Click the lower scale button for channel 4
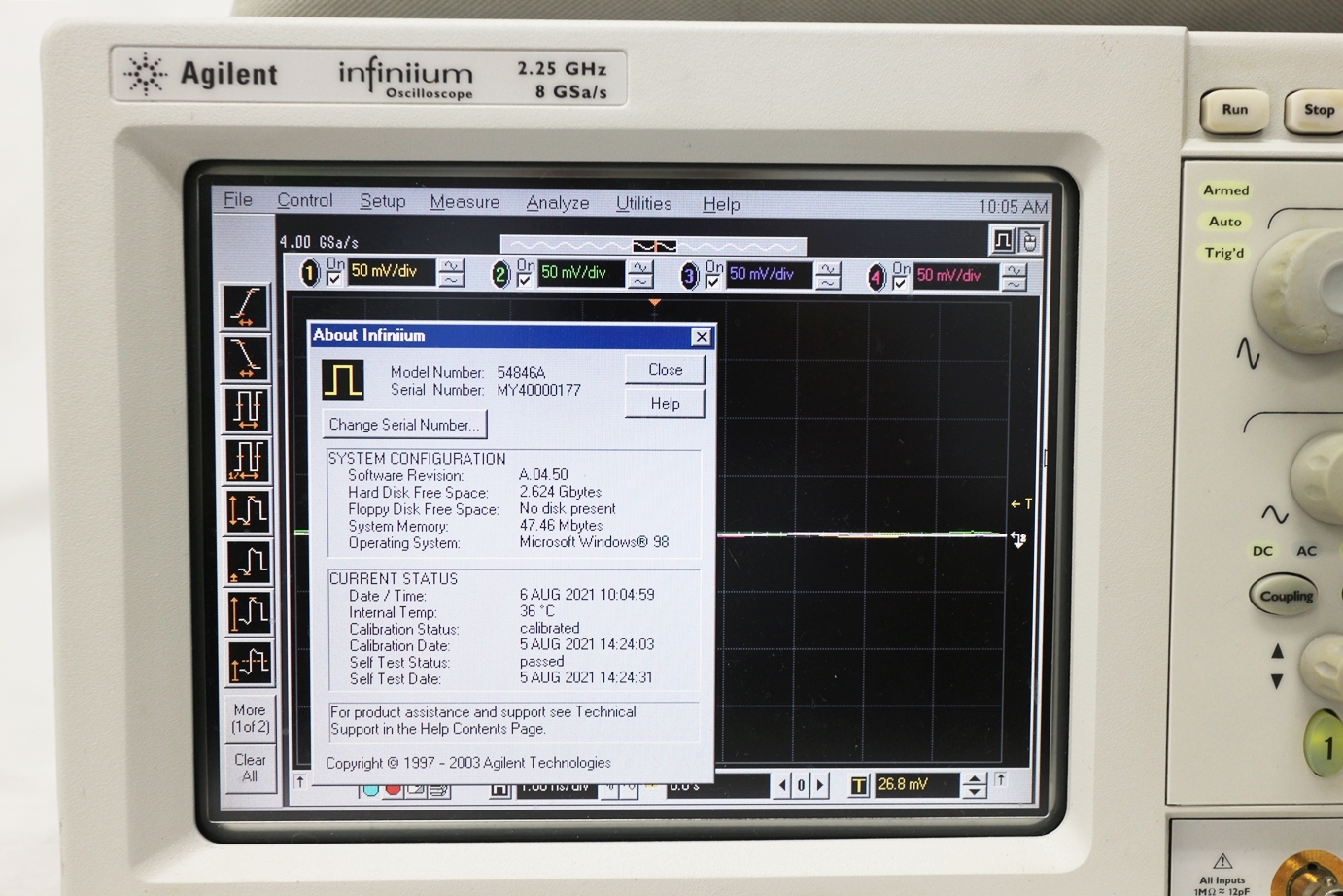 click(x=1015, y=285)
